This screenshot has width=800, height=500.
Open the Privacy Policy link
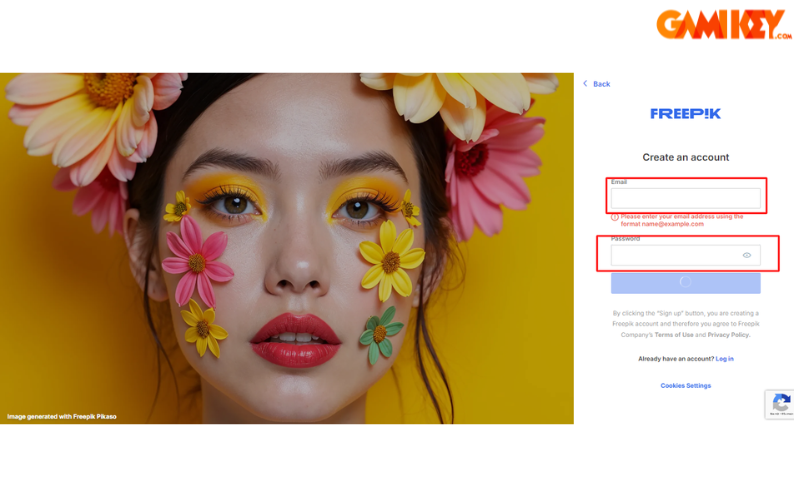click(728, 335)
